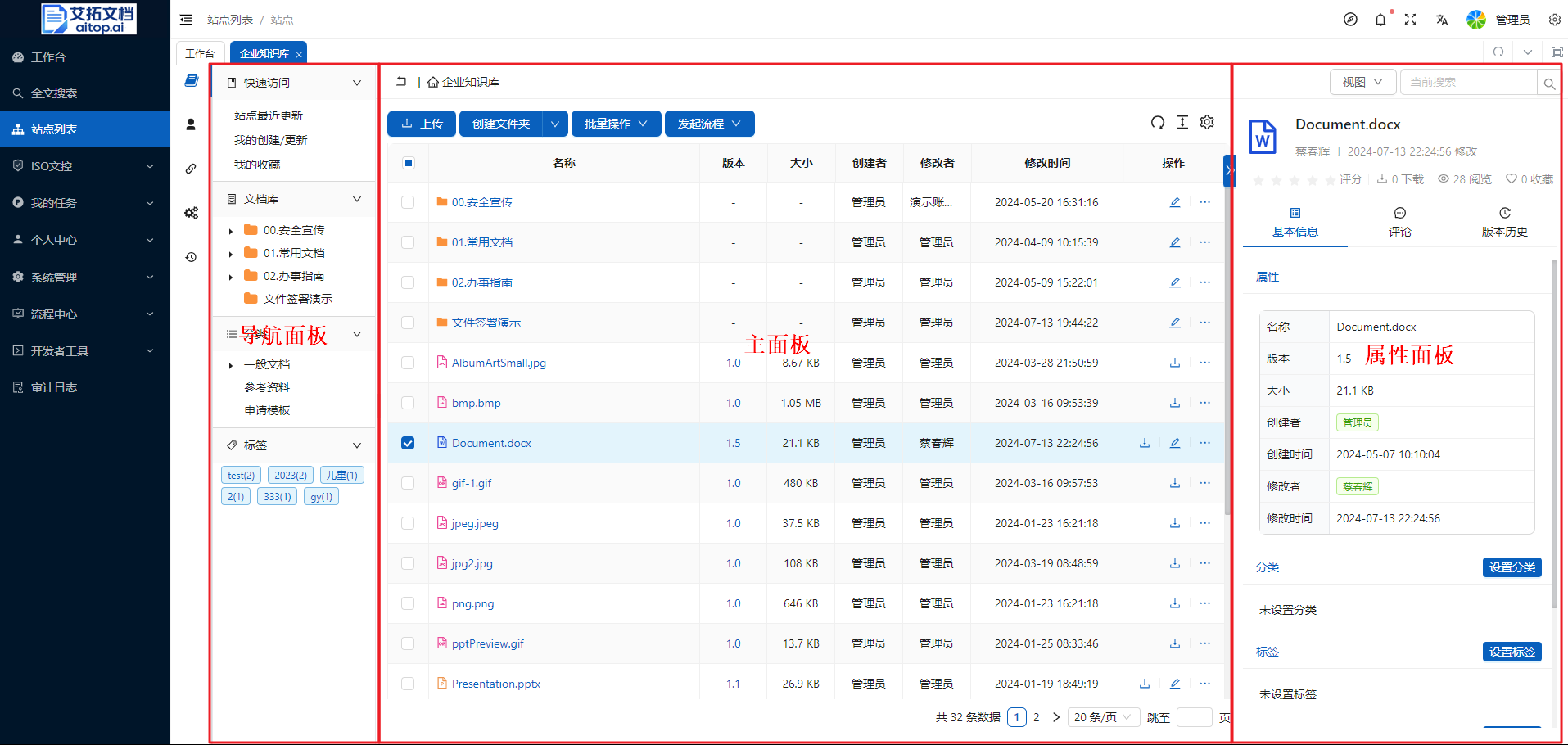
Task: Open the 视图 dropdown
Action: pos(1362,82)
